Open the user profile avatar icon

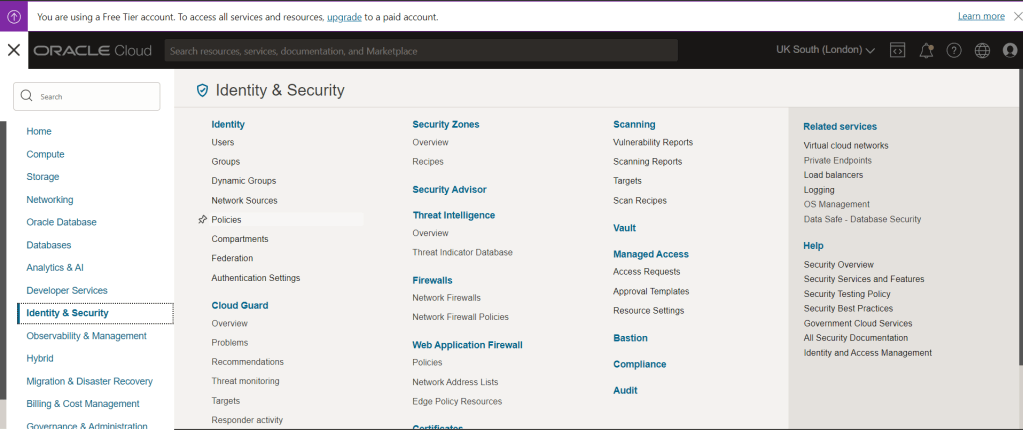point(1009,50)
